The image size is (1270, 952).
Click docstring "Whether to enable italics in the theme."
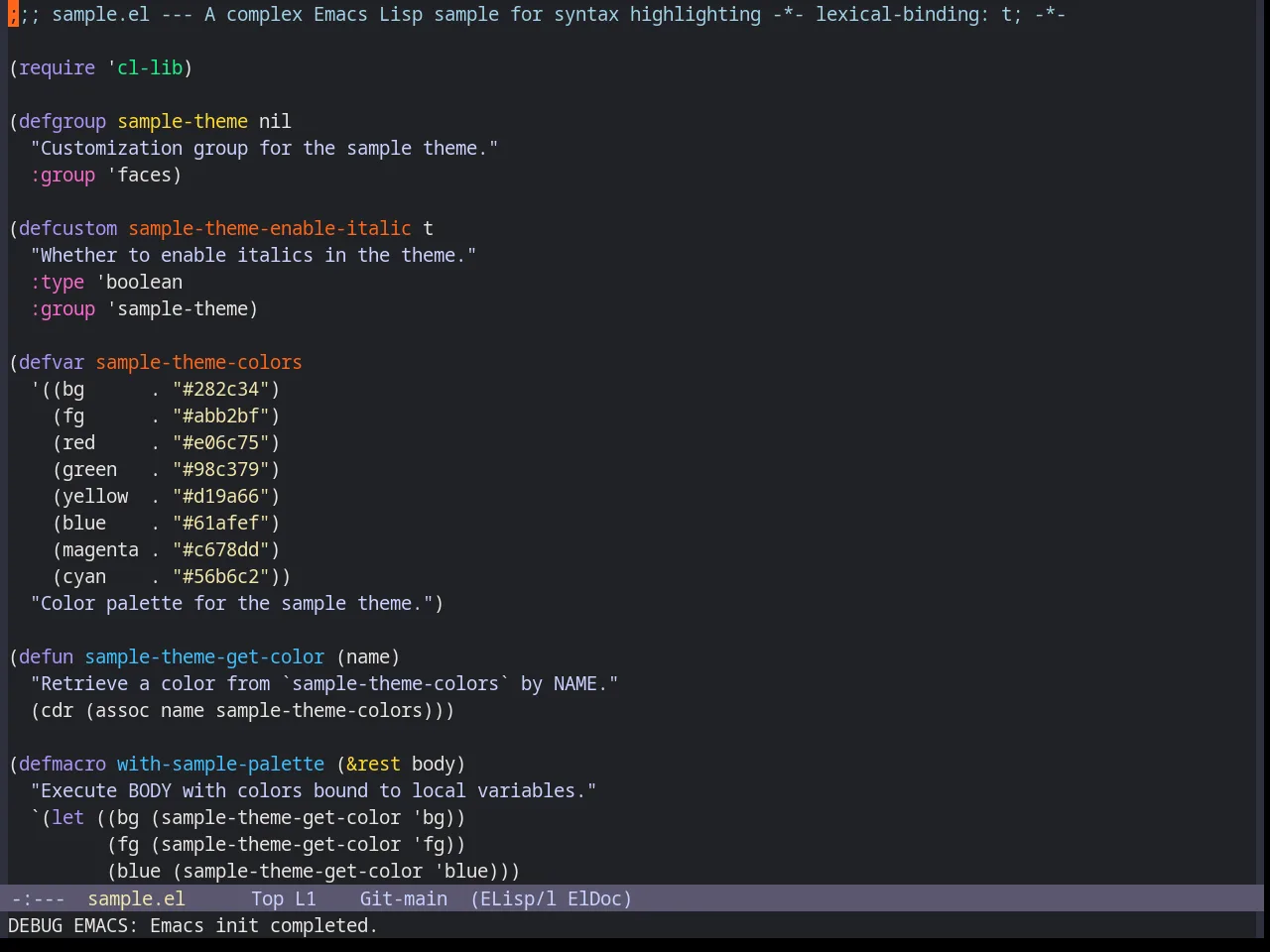[x=253, y=255]
